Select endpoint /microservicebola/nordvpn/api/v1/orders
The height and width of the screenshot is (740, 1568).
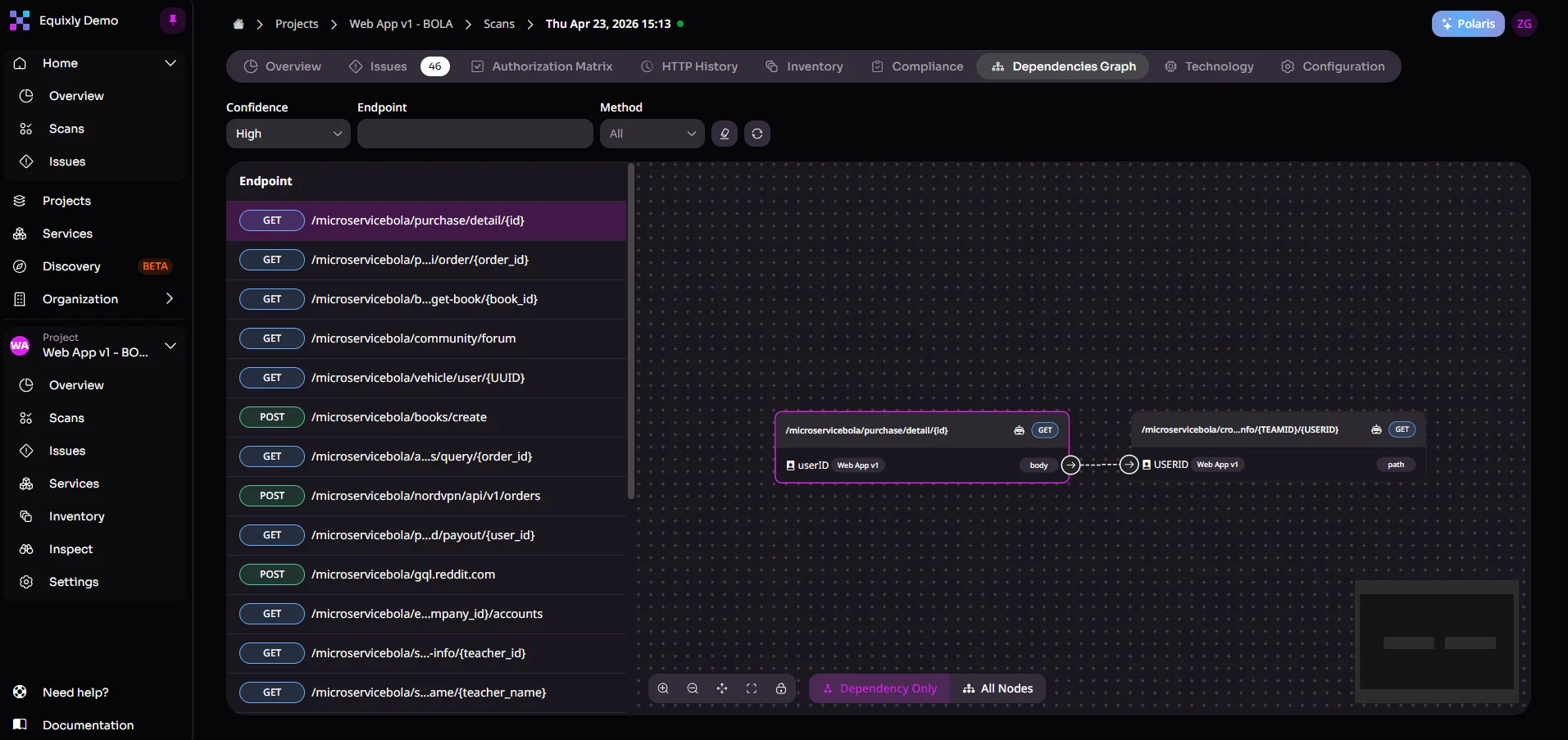[426, 496]
